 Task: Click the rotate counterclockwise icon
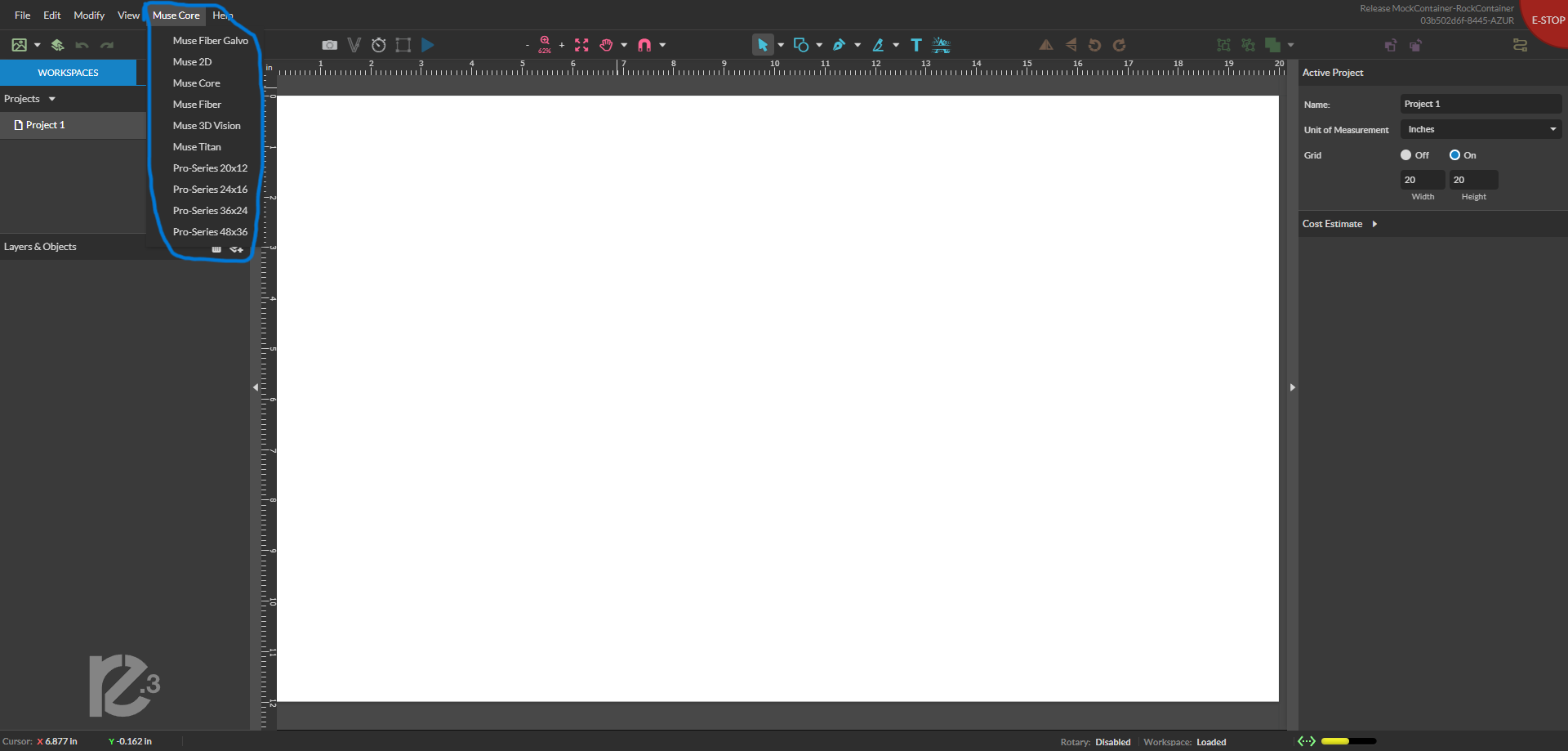click(1095, 45)
